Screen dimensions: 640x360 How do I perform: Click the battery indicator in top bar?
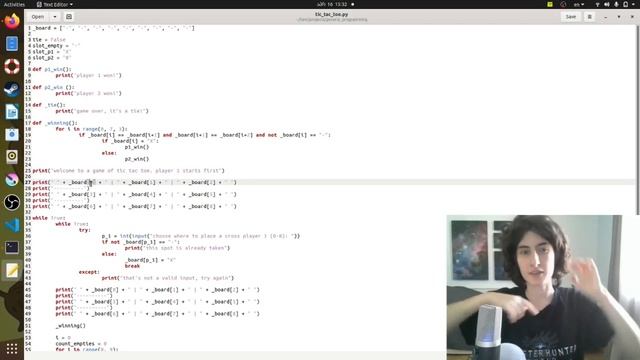click(625, 4)
